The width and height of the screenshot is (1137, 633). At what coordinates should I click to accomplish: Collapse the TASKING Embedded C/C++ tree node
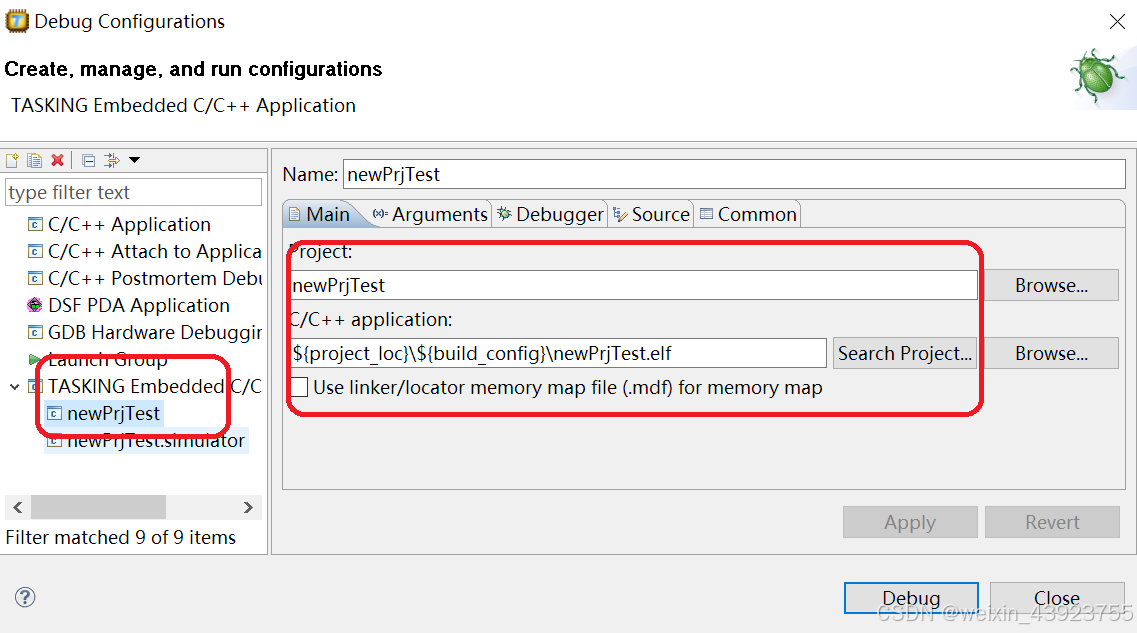point(15,386)
